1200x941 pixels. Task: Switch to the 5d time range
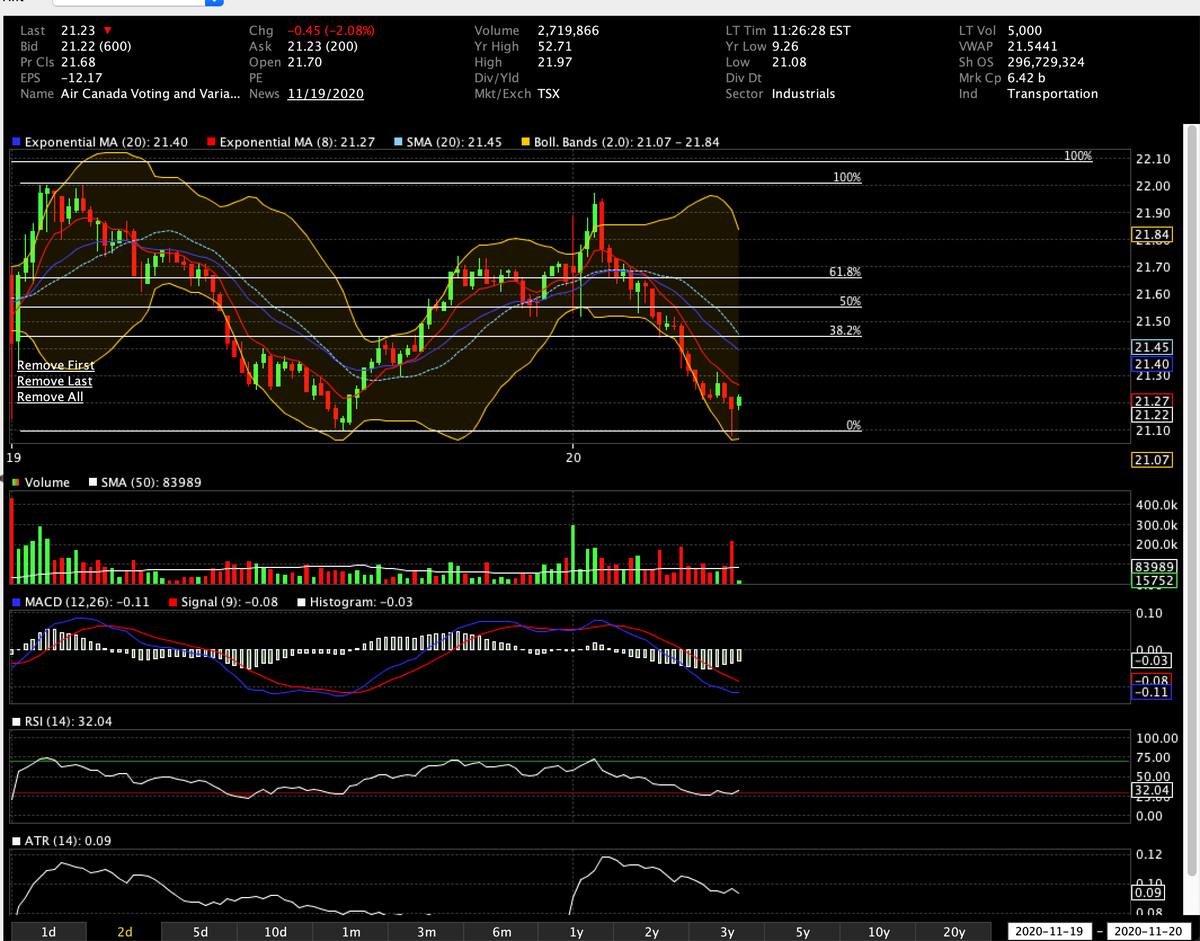[x=199, y=932]
